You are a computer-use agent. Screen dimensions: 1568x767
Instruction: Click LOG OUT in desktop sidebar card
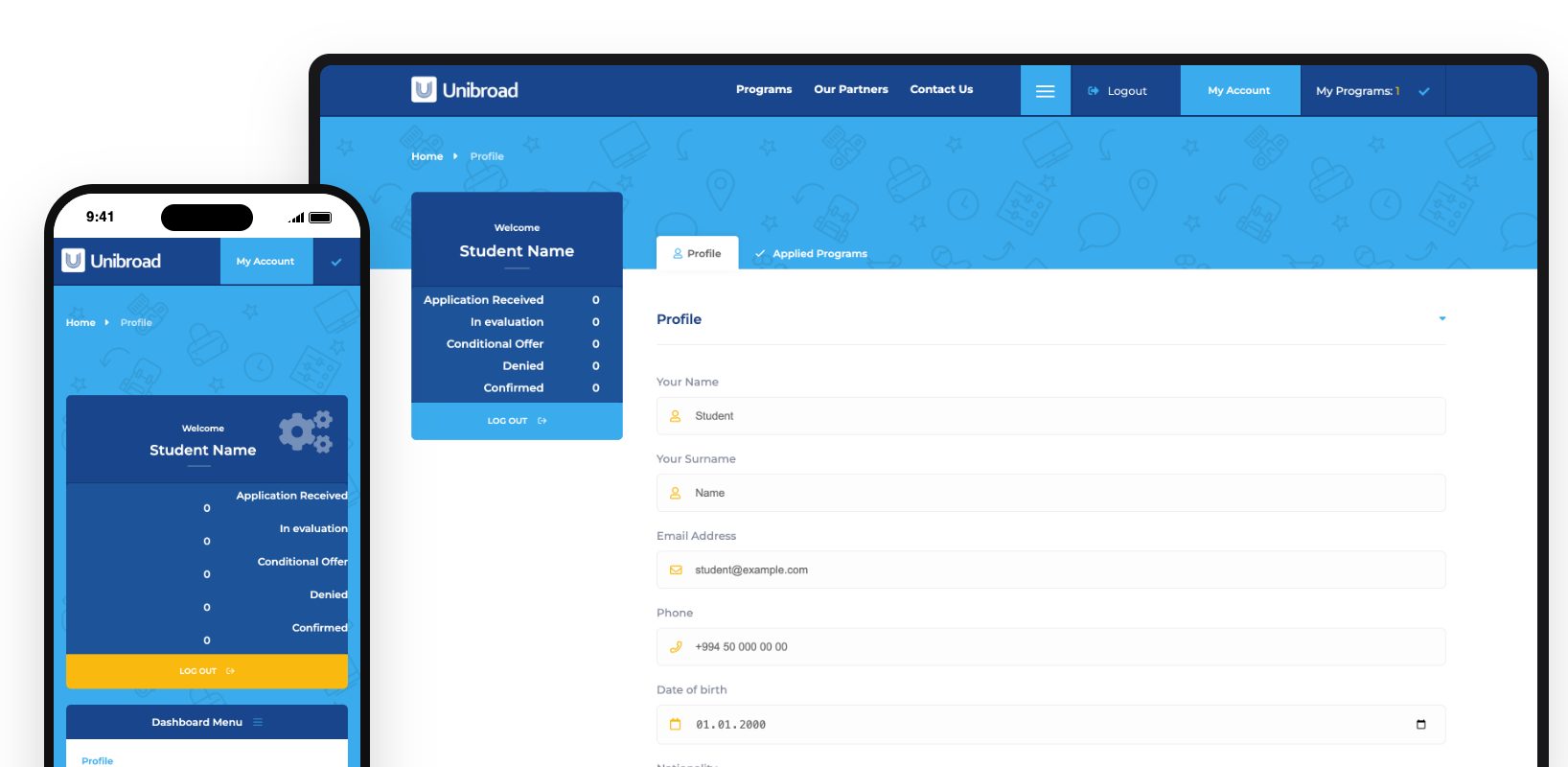[x=517, y=421]
